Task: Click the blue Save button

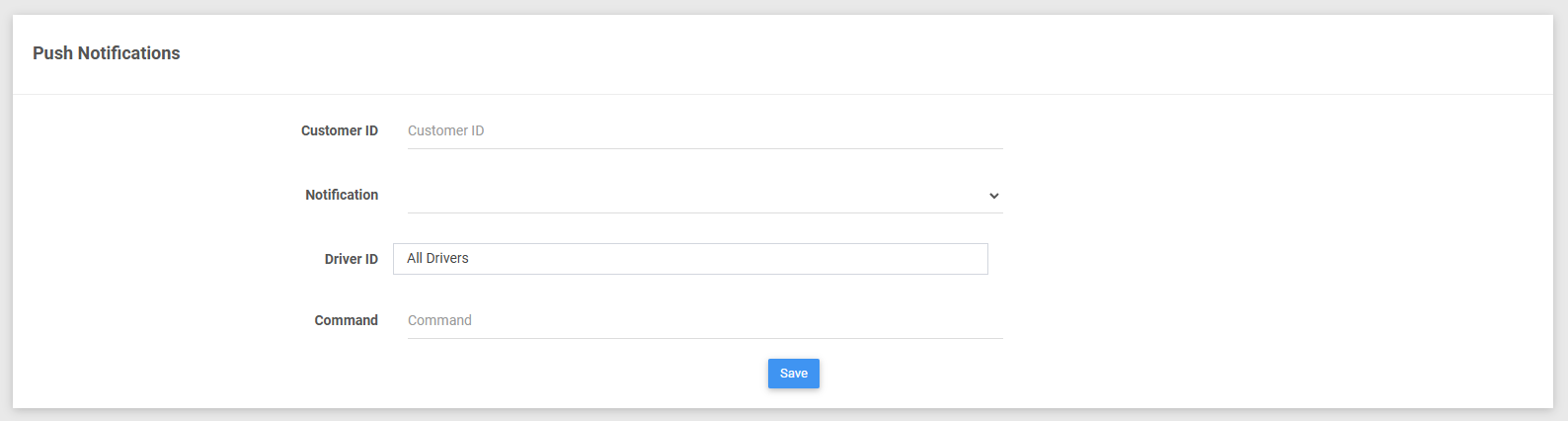Action: click(x=794, y=374)
